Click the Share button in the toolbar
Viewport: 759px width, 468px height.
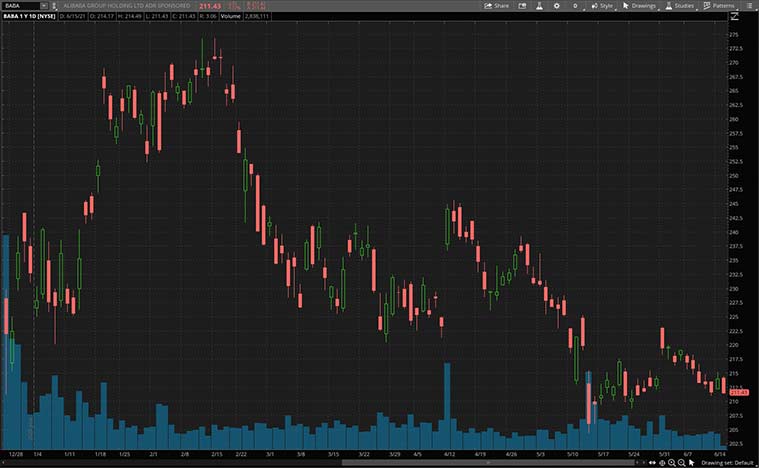click(x=497, y=5)
